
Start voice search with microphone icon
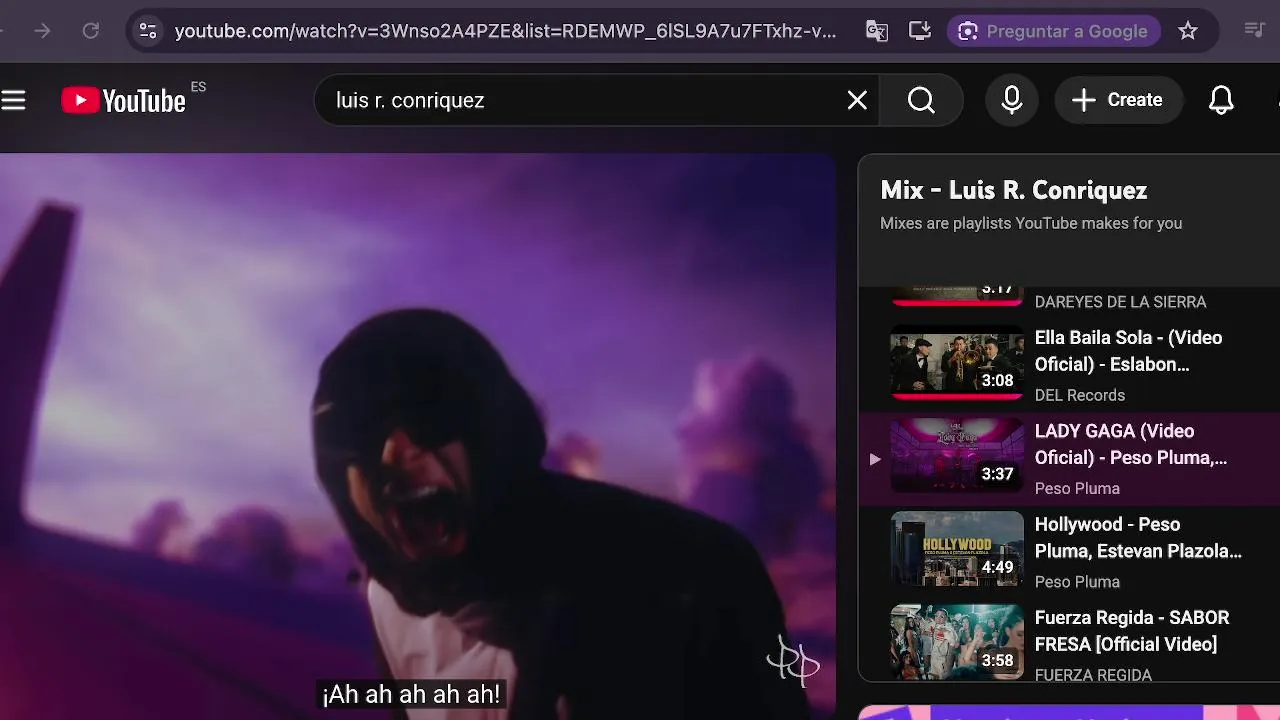[1011, 100]
